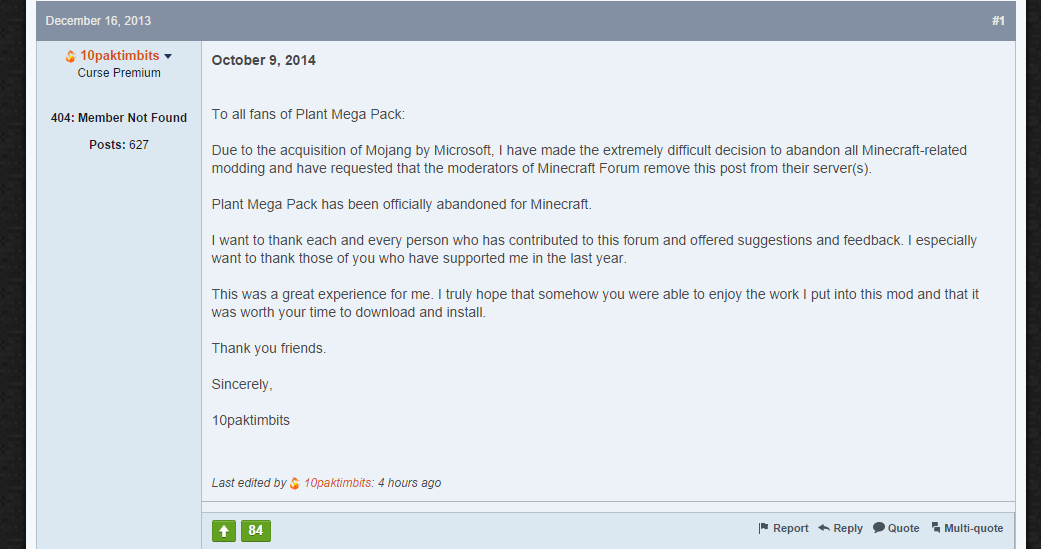1041x549 pixels.
Task: Click the Posts: 627 count
Action: point(119,145)
